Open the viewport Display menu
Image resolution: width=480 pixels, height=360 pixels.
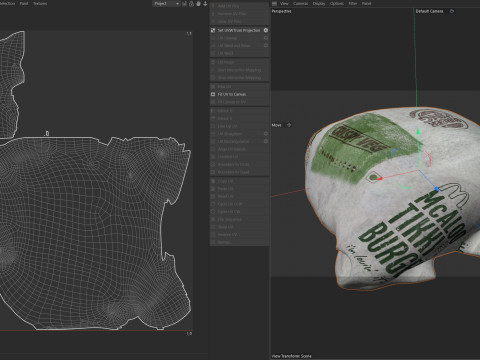(319, 4)
